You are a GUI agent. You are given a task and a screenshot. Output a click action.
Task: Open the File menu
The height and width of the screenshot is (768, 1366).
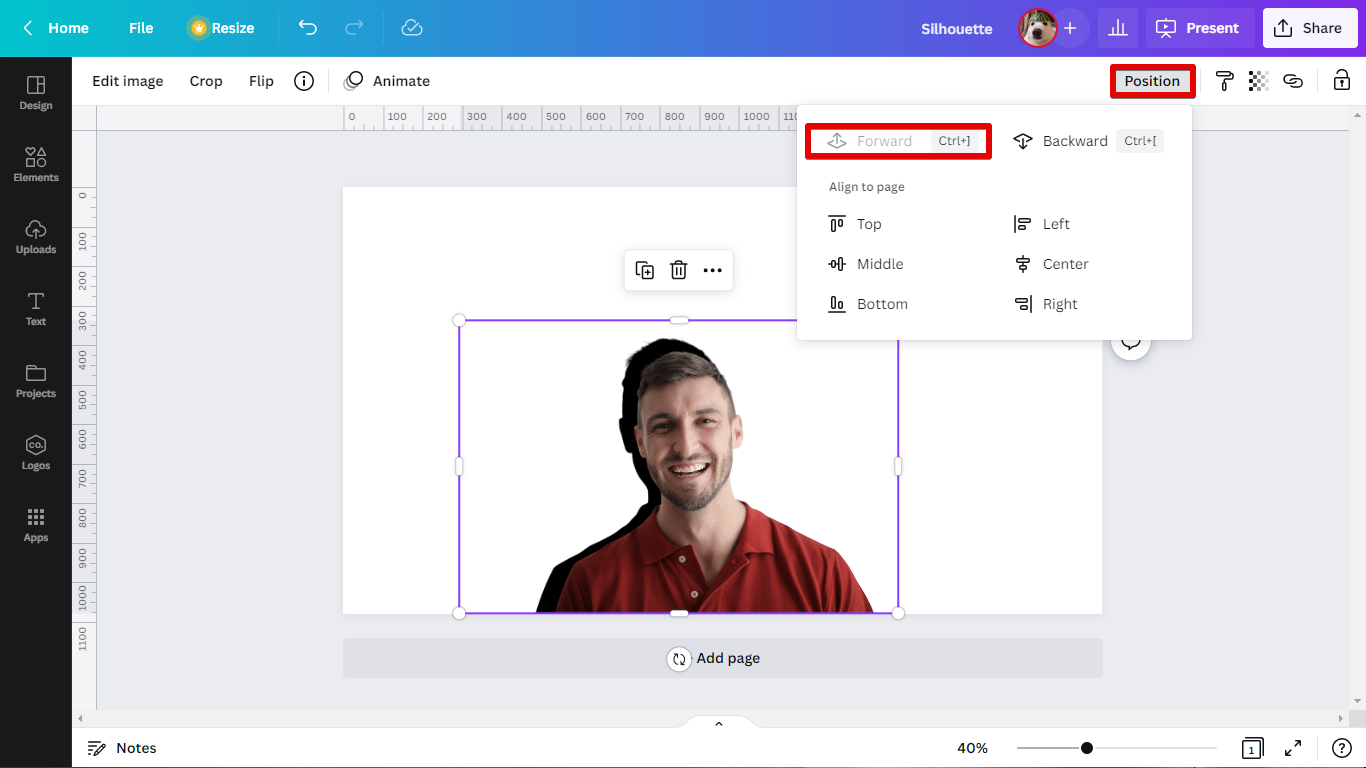140,28
